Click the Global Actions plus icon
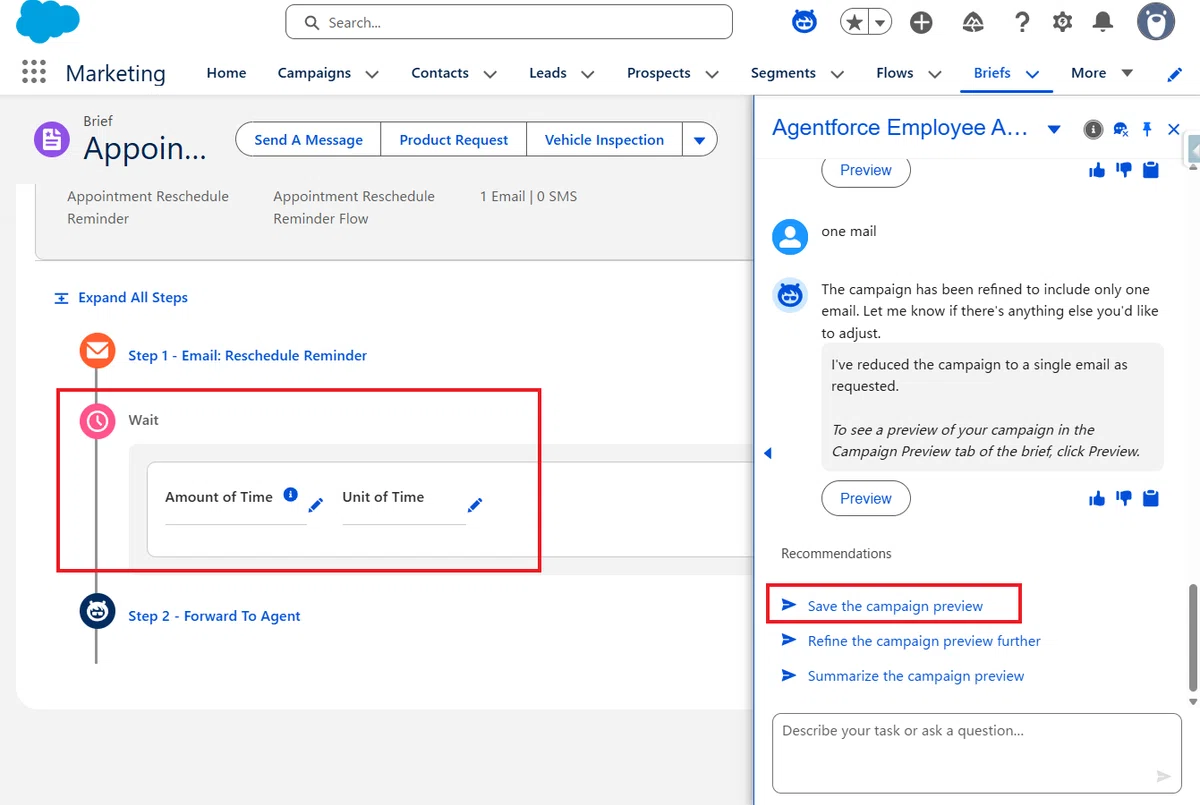 [921, 22]
